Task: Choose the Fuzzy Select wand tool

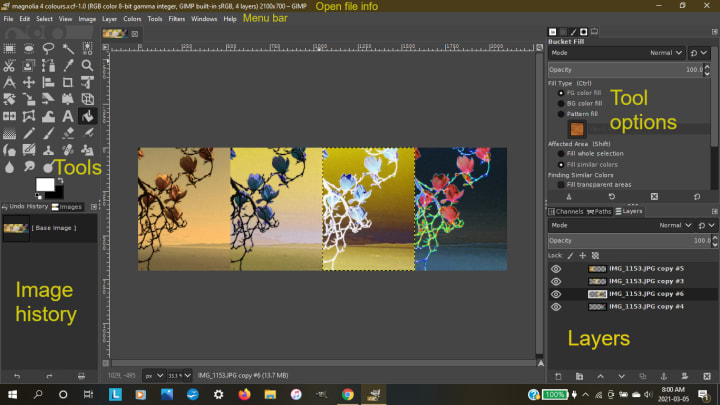Action: click(x=69, y=47)
